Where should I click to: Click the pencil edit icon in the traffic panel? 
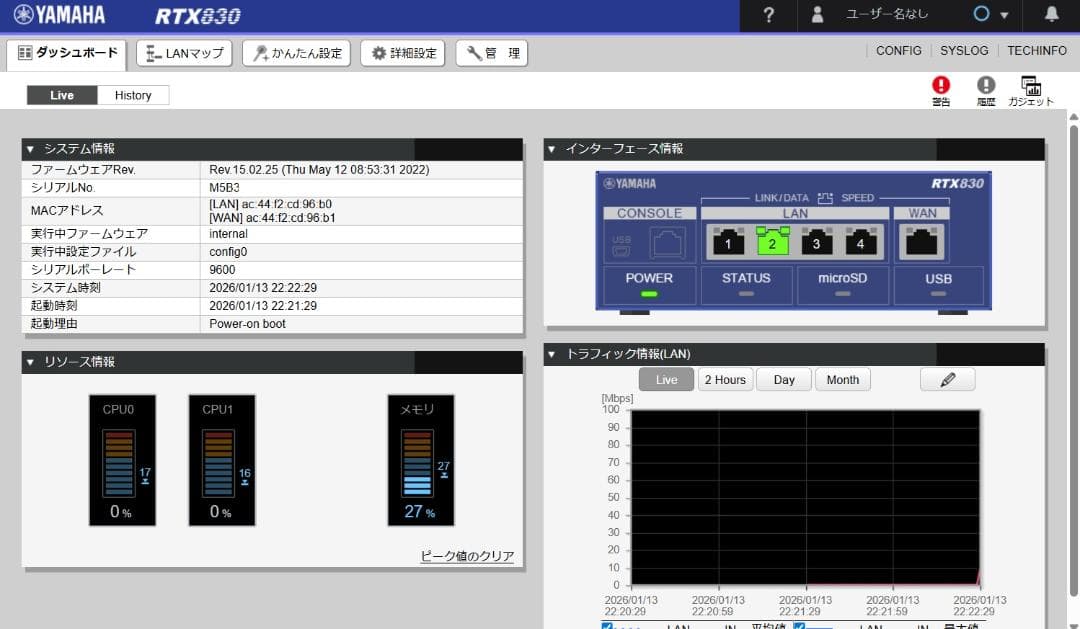pyautogui.click(x=946, y=379)
